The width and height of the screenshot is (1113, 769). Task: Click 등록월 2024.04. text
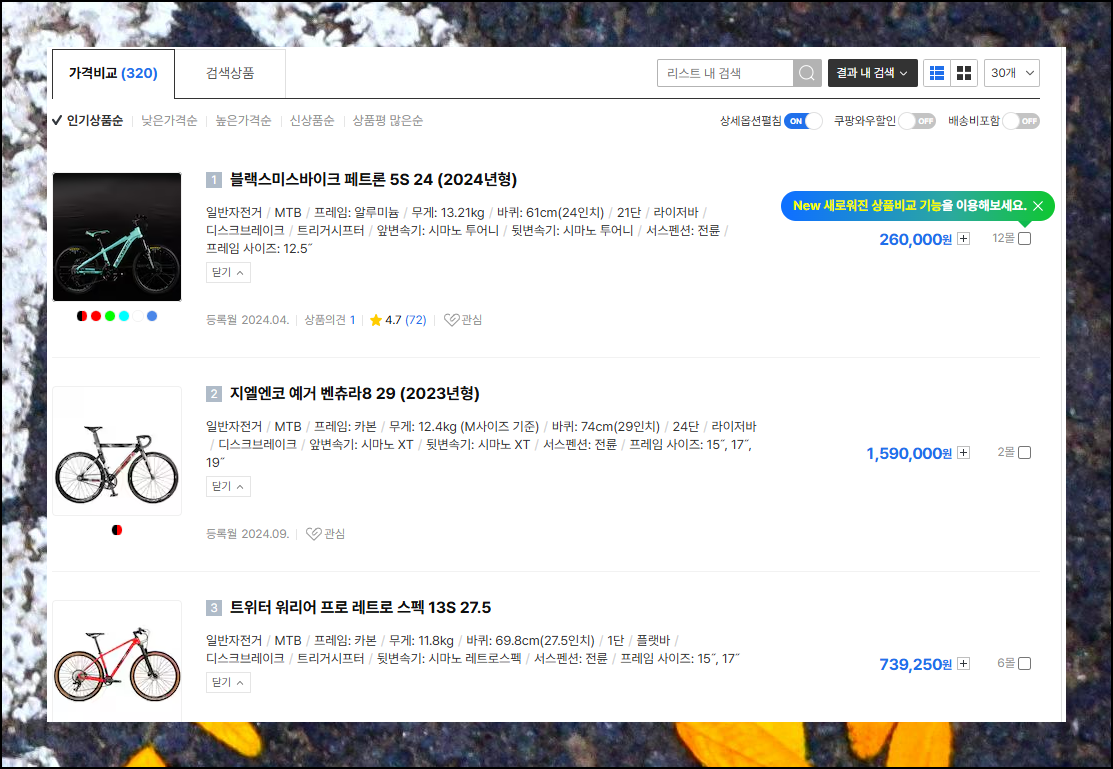coord(248,320)
